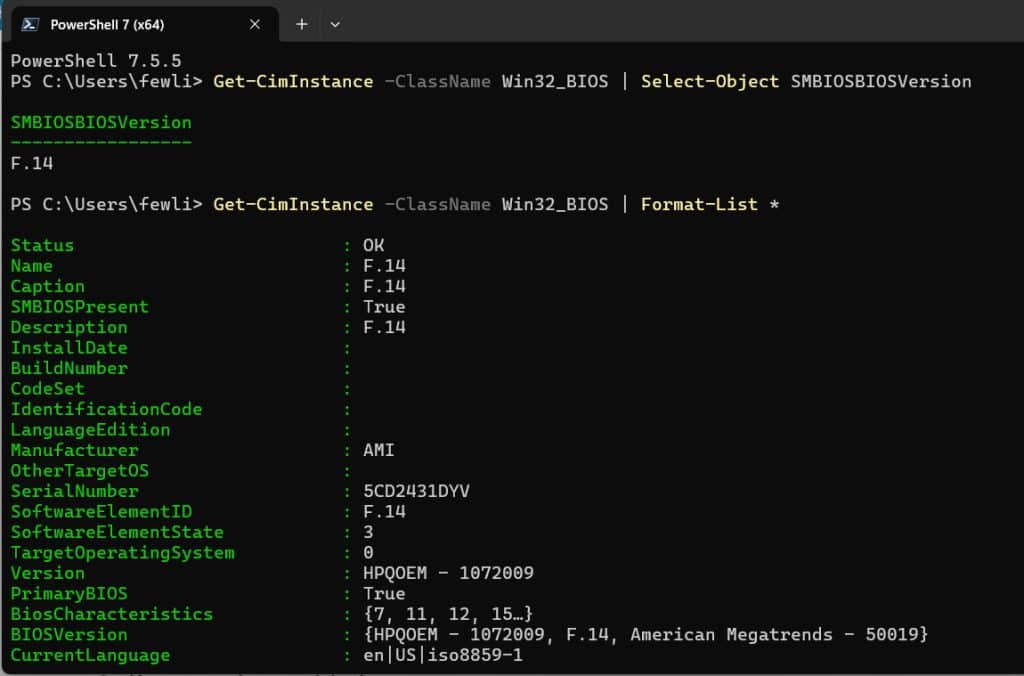The width and height of the screenshot is (1024, 676).
Task: Click the PowerShell icon in the tab
Action: pos(29,25)
